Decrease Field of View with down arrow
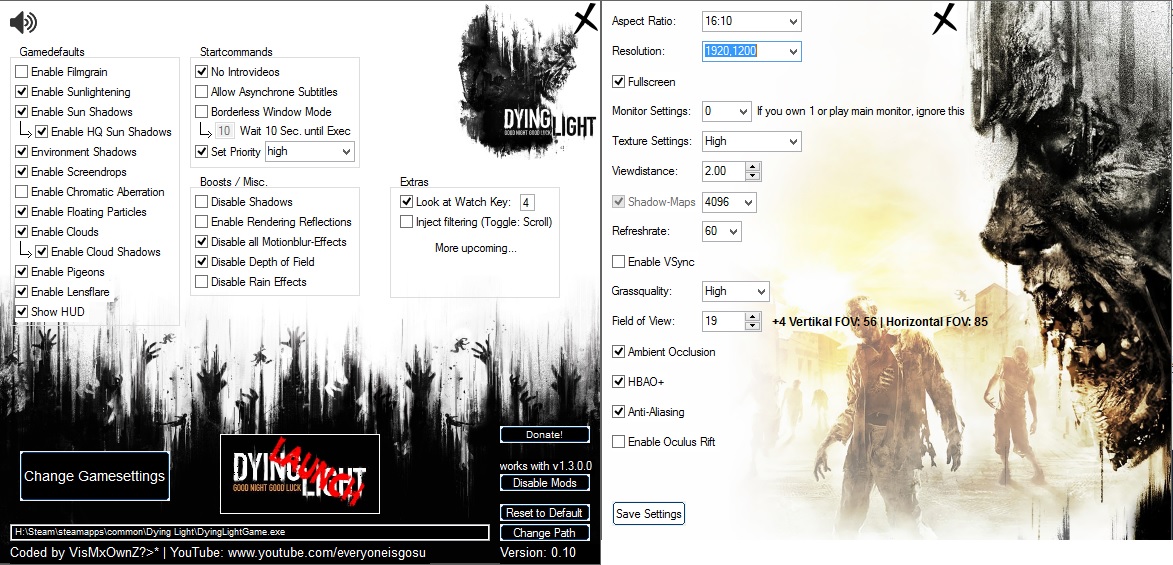The height and width of the screenshot is (565, 1173). tap(753, 326)
